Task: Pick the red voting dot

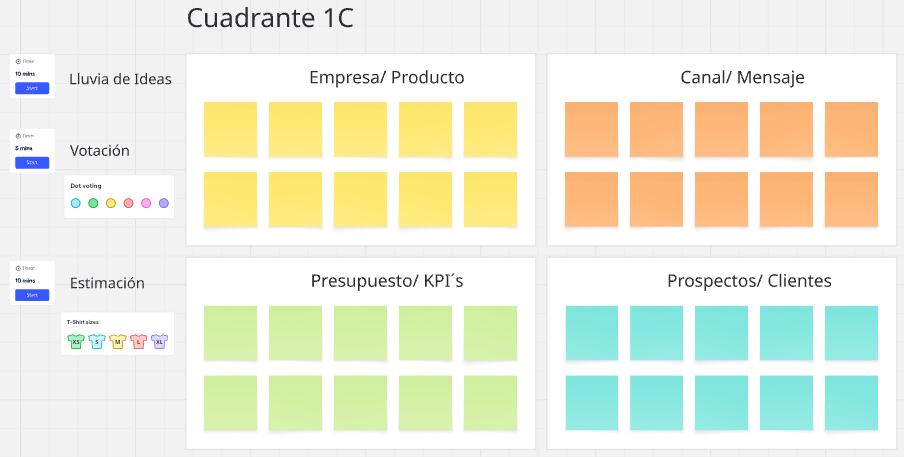Action: click(x=129, y=203)
